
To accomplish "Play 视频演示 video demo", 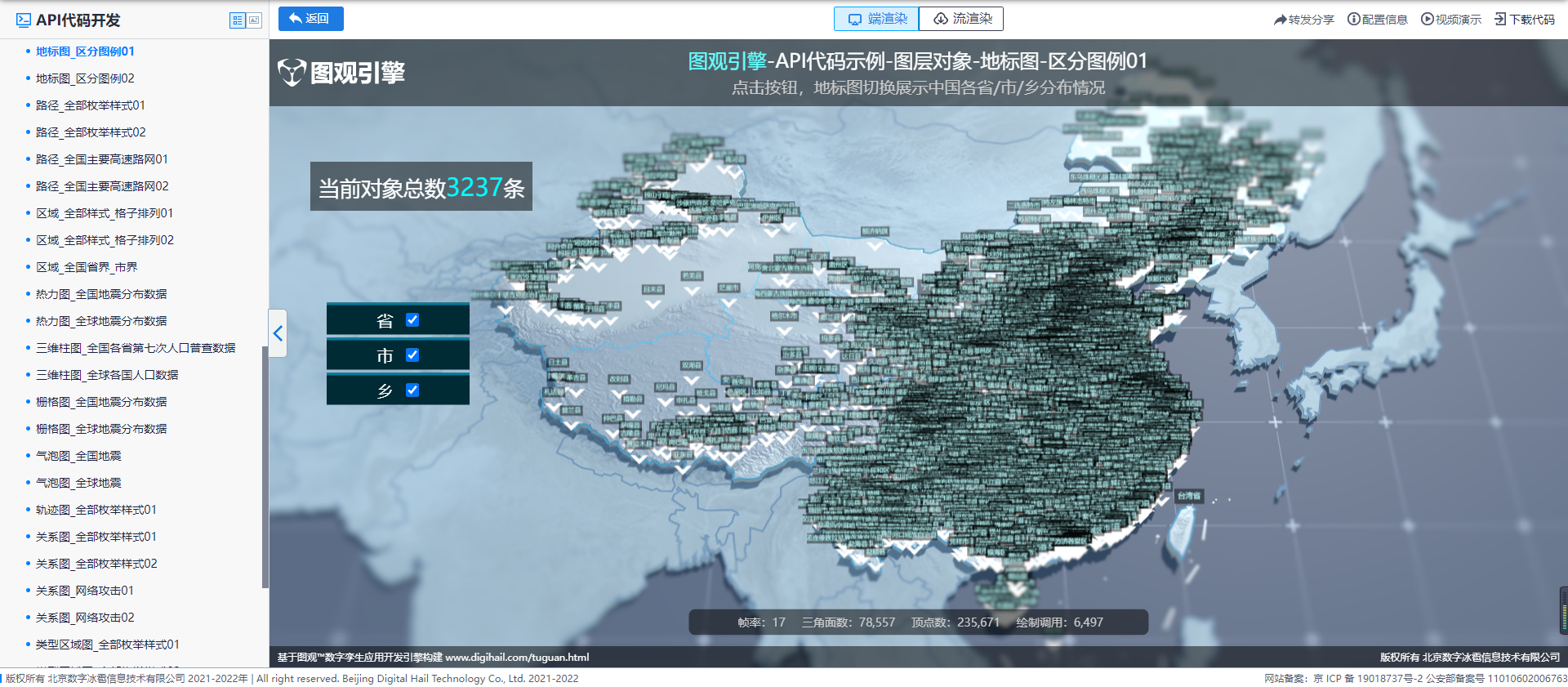I will tap(1450, 20).
